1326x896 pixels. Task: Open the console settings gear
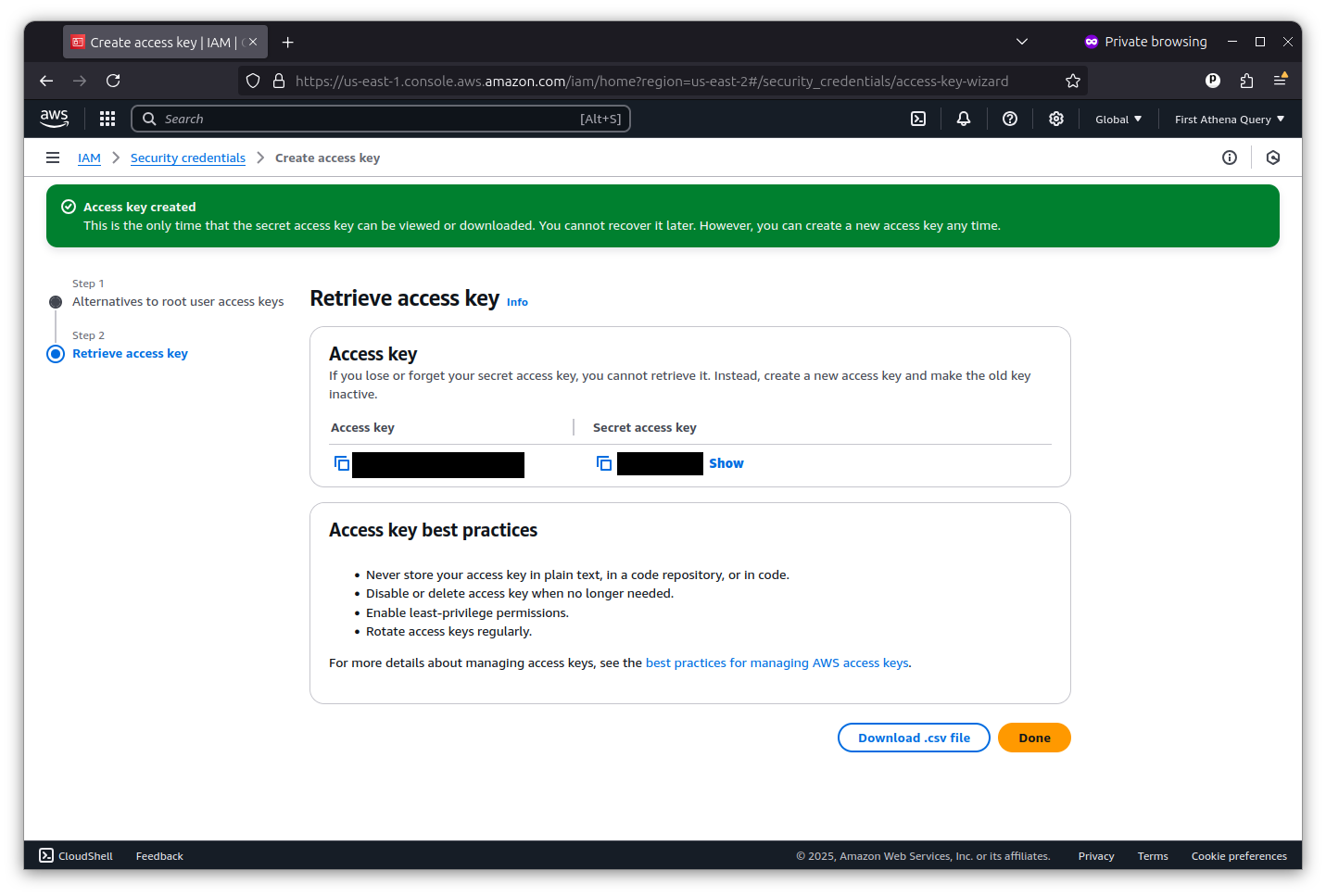point(1055,119)
